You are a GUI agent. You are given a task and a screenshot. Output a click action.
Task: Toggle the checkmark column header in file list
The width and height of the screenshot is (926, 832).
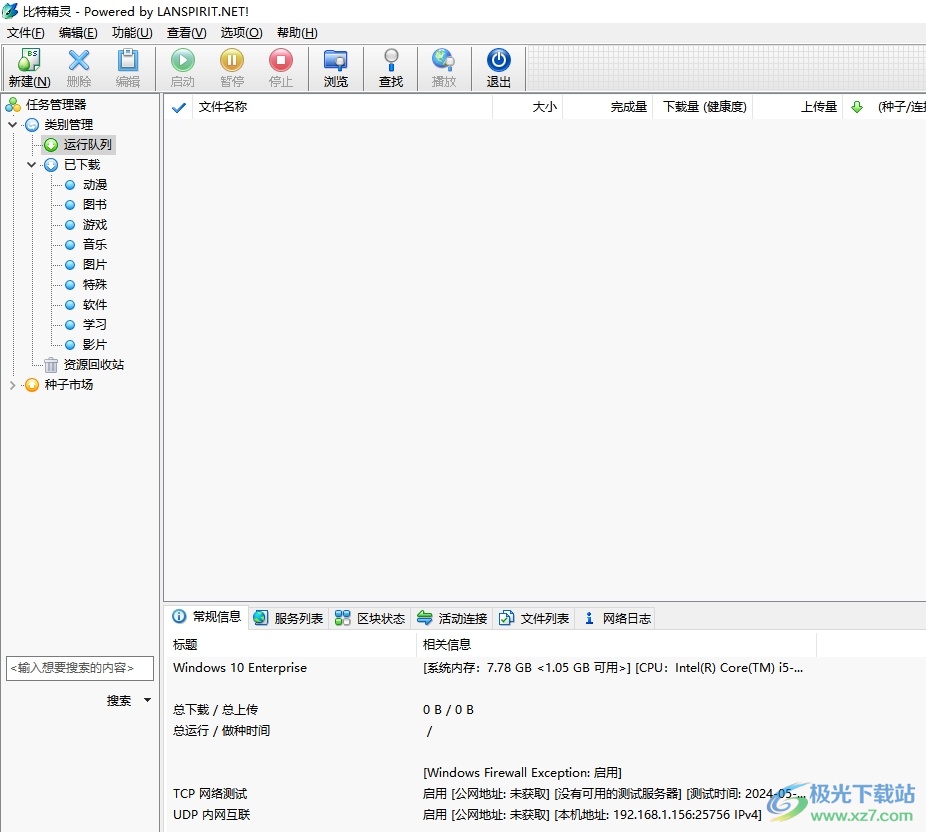point(179,107)
